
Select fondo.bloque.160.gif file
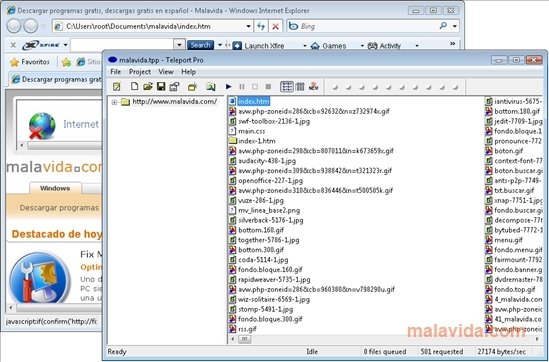pos(270,269)
